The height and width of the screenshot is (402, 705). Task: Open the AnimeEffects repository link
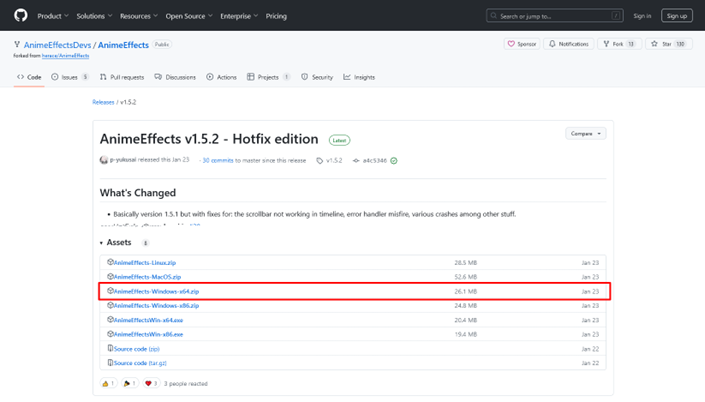(x=123, y=45)
